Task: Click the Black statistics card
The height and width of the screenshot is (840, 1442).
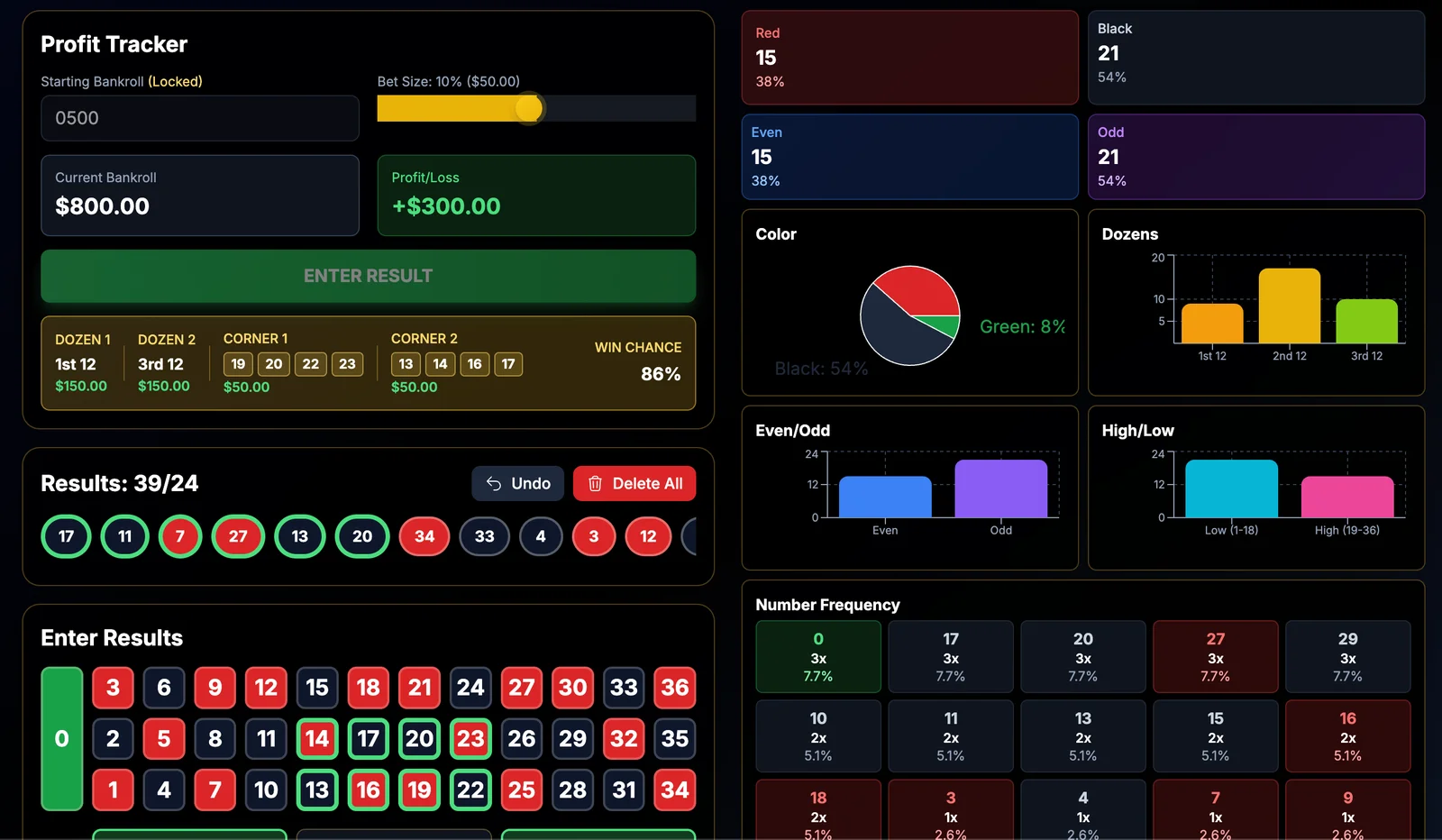Action: [x=1256, y=58]
